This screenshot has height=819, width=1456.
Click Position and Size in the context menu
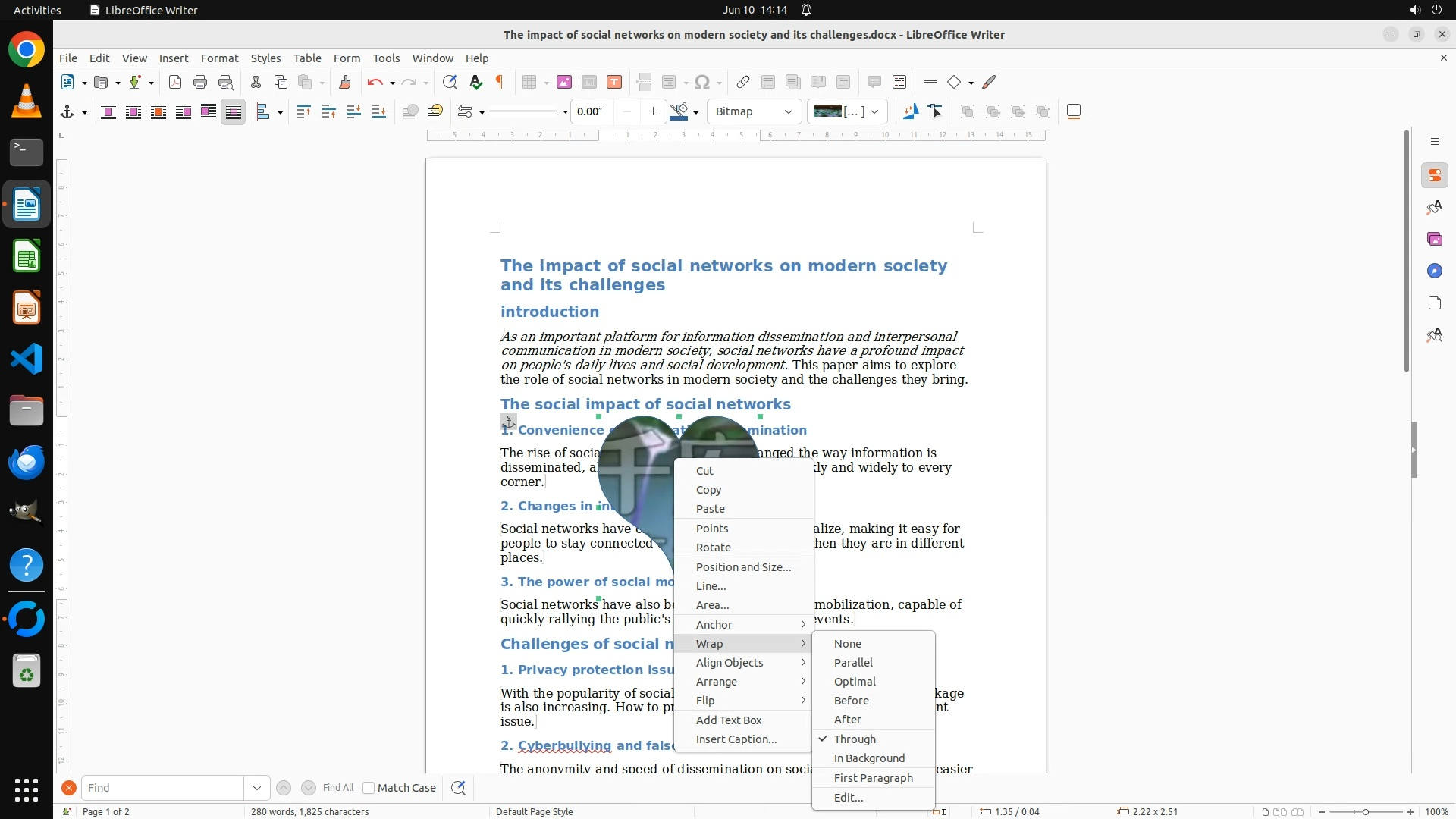[743, 567]
